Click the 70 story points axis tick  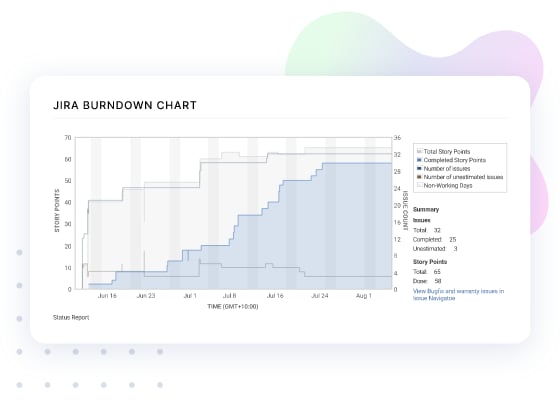coord(68,138)
